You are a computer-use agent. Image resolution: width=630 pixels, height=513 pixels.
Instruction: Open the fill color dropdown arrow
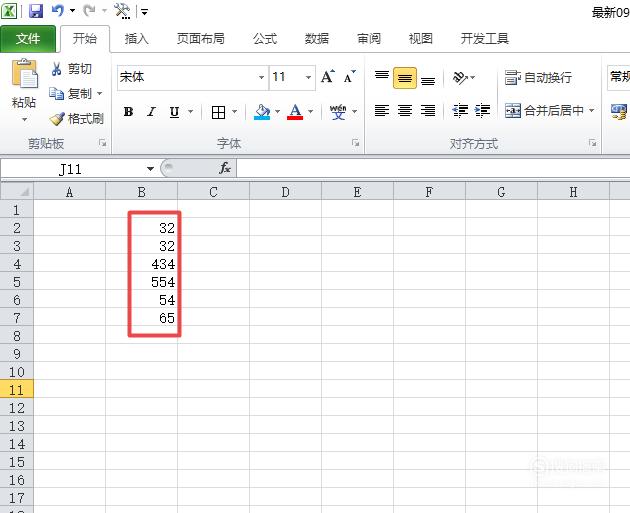click(x=277, y=112)
